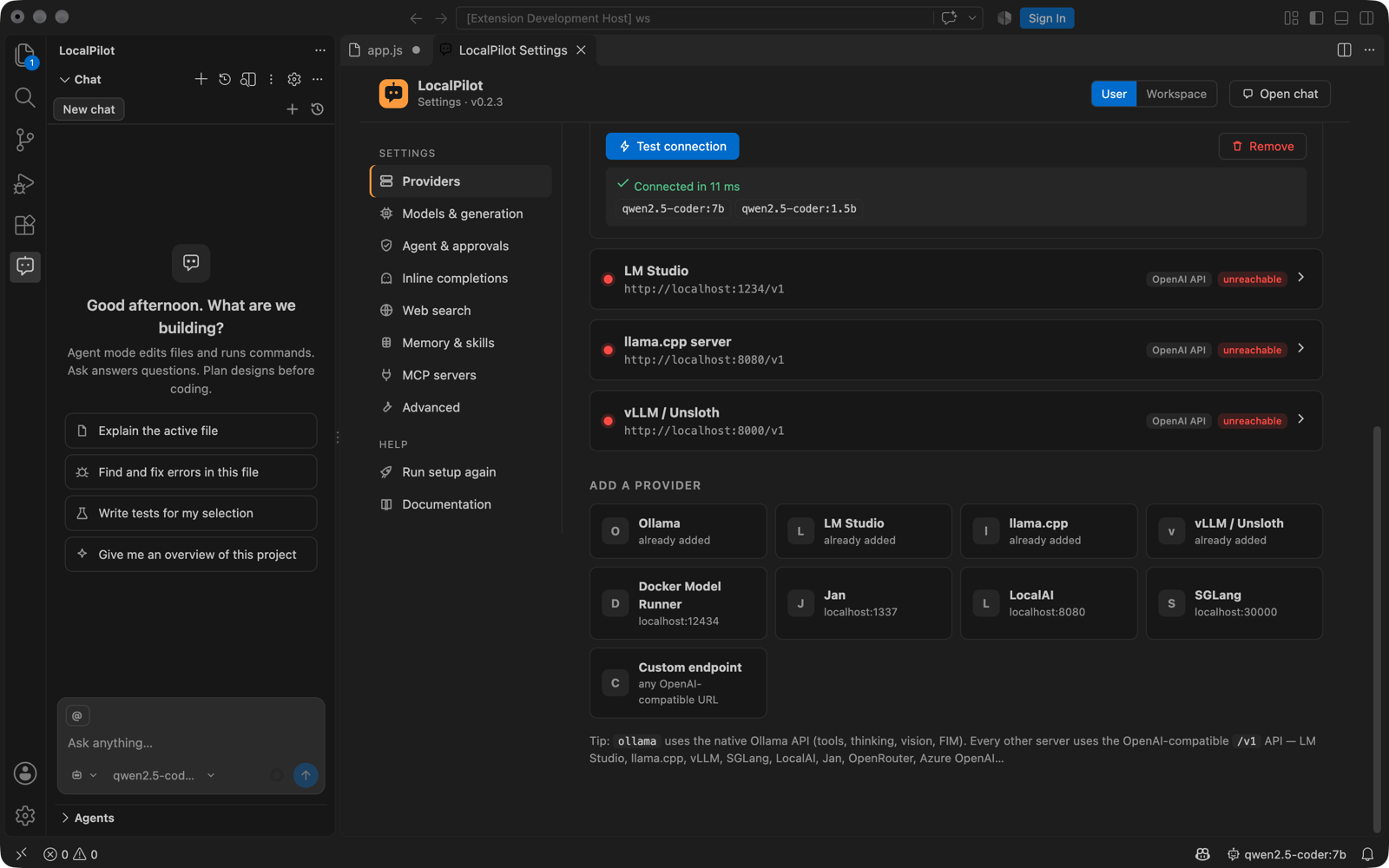
Task: Click Explain the active file suggestion
Action: tap(191, 431)
